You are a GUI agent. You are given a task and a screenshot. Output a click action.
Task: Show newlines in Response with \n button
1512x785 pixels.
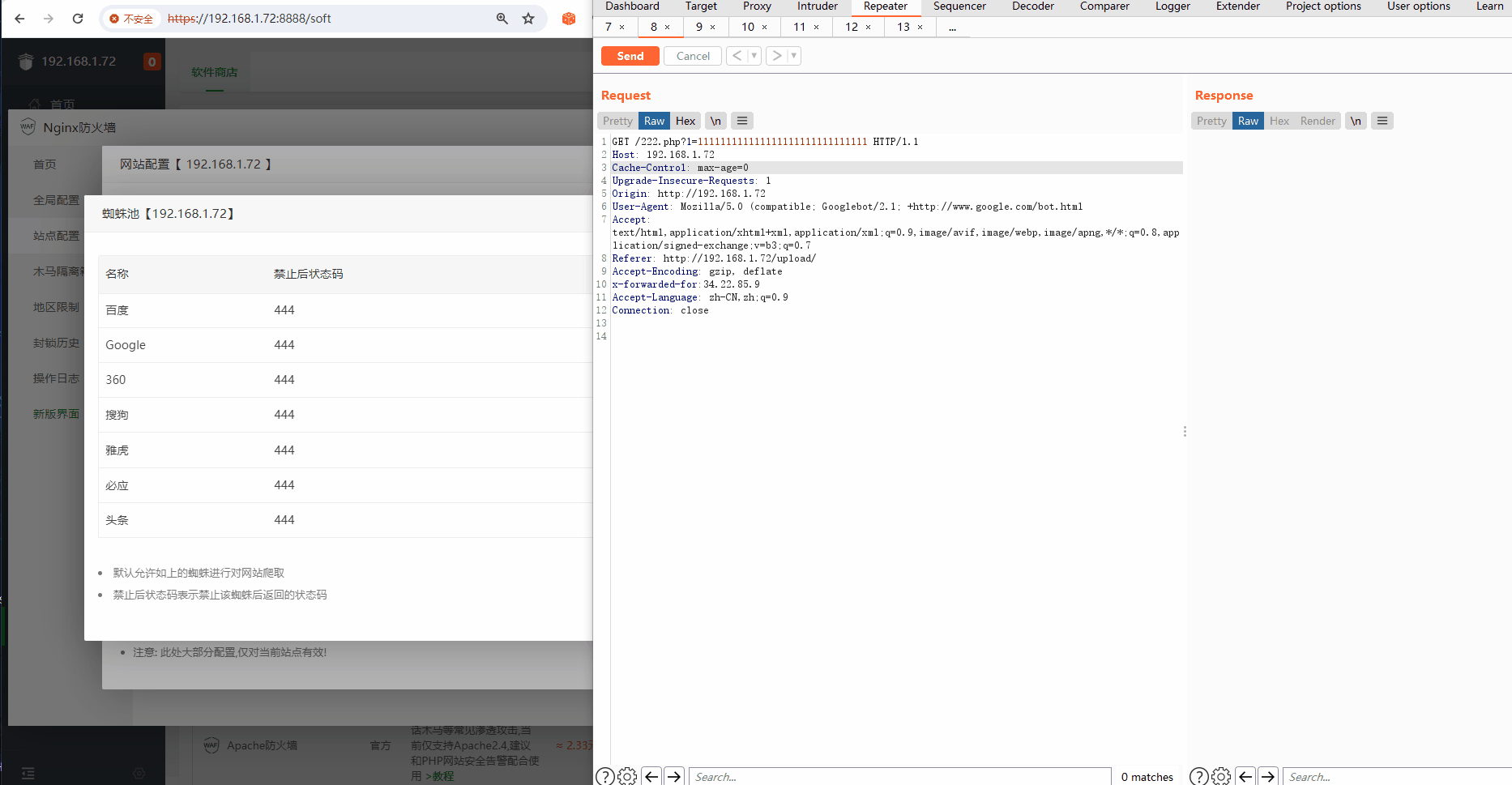click(1356, 121)
